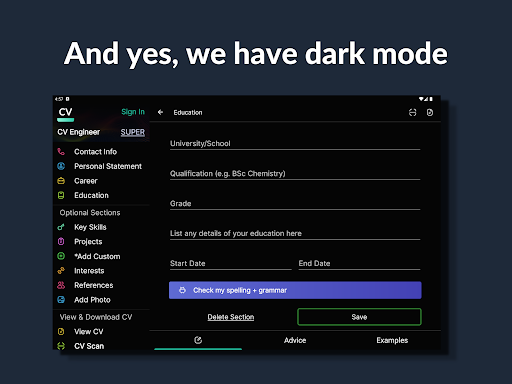
Task: Open the CV scan icon in top bar
Action: click(413, 112)
